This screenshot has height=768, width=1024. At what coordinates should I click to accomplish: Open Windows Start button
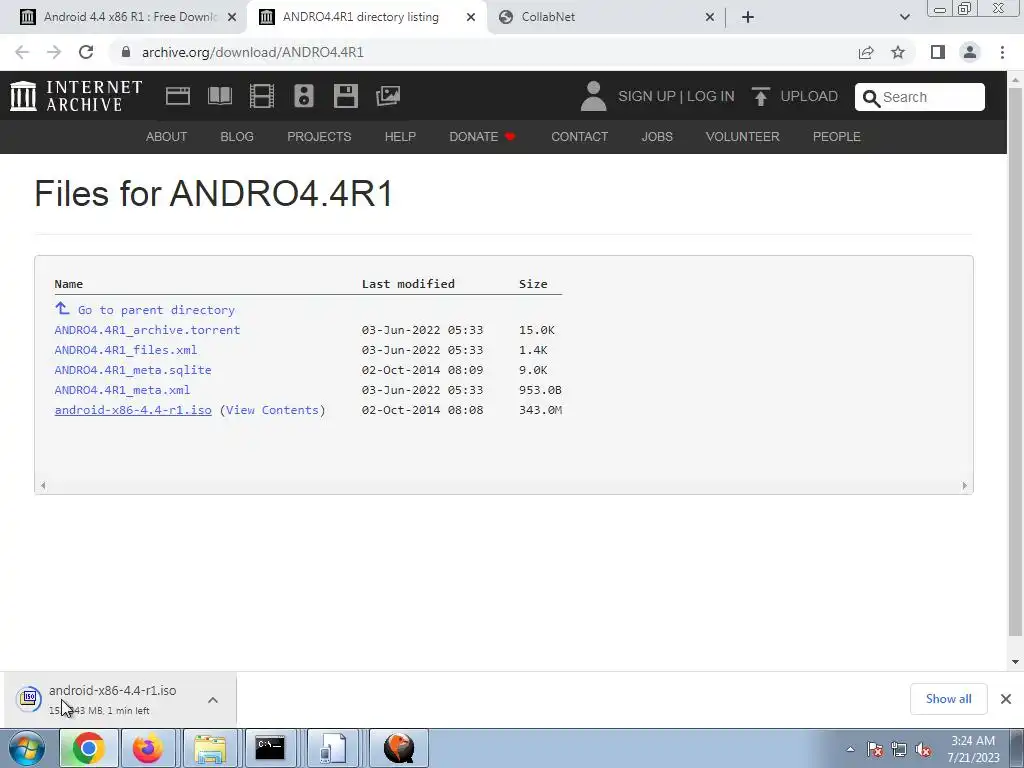[x=27, y=748]
